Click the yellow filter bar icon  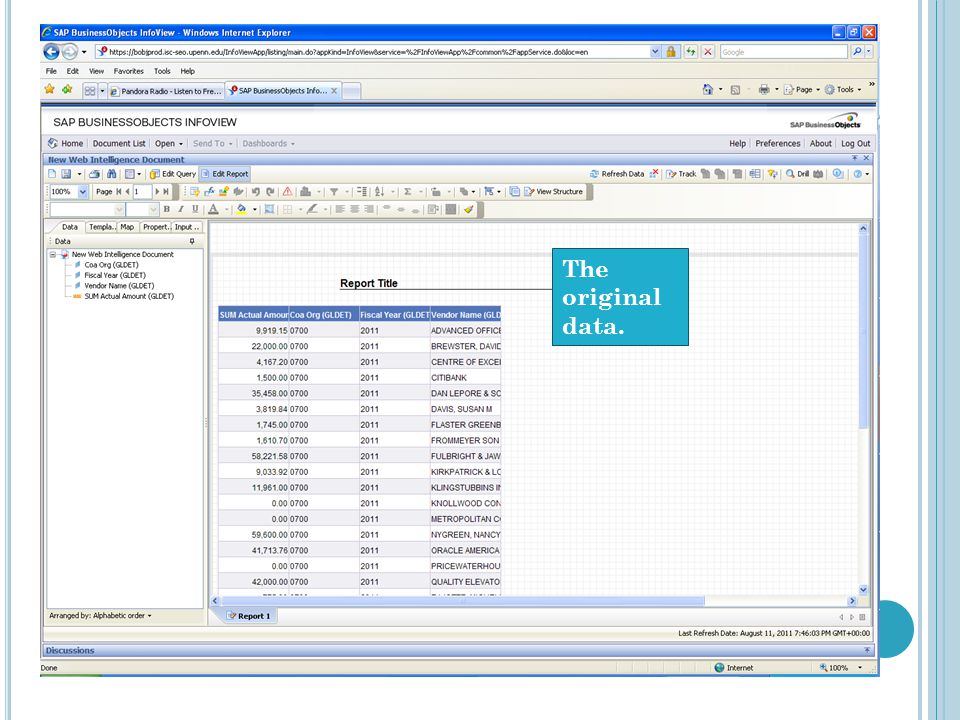[x=772, y=174]
